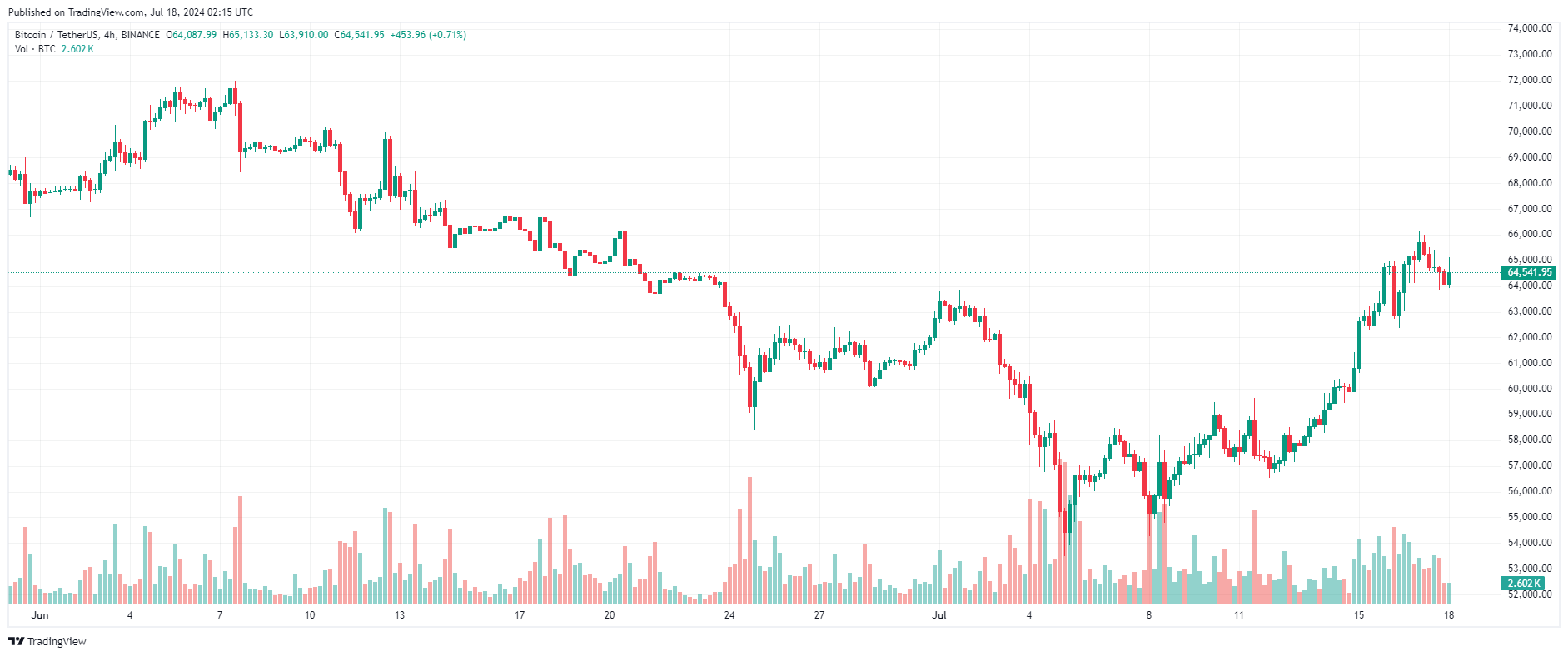
Task: Click the "Published on TradingView.com" header text
Action: coord(131,12)
